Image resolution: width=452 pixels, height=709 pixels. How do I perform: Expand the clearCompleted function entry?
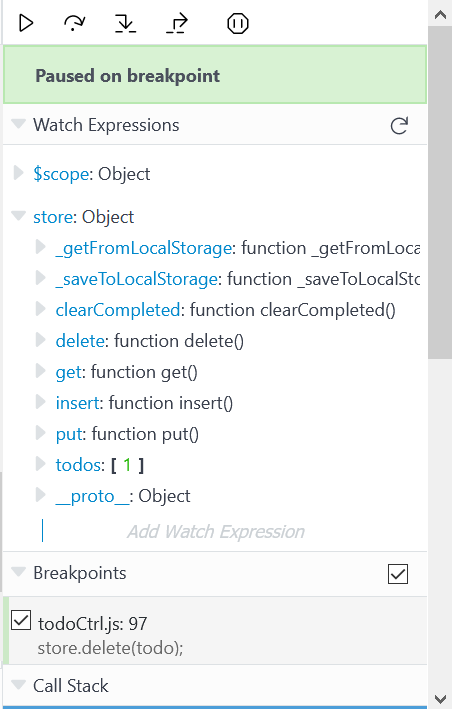click(x=41, y=309)
